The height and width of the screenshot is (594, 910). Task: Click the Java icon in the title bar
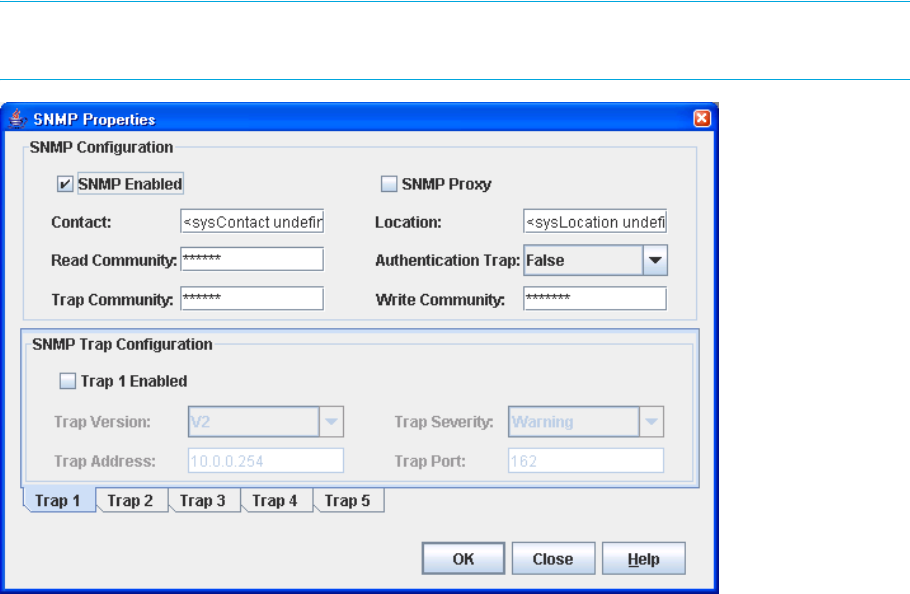[17, 119]
